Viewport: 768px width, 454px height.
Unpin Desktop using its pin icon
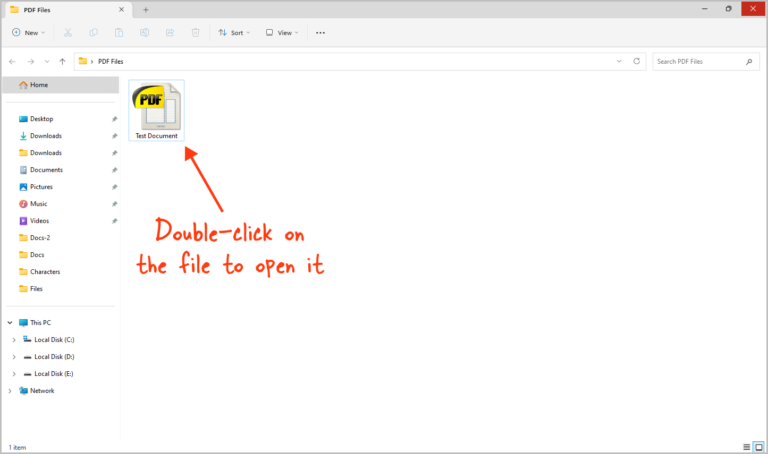pyautogui.click(x=114, y=119)
